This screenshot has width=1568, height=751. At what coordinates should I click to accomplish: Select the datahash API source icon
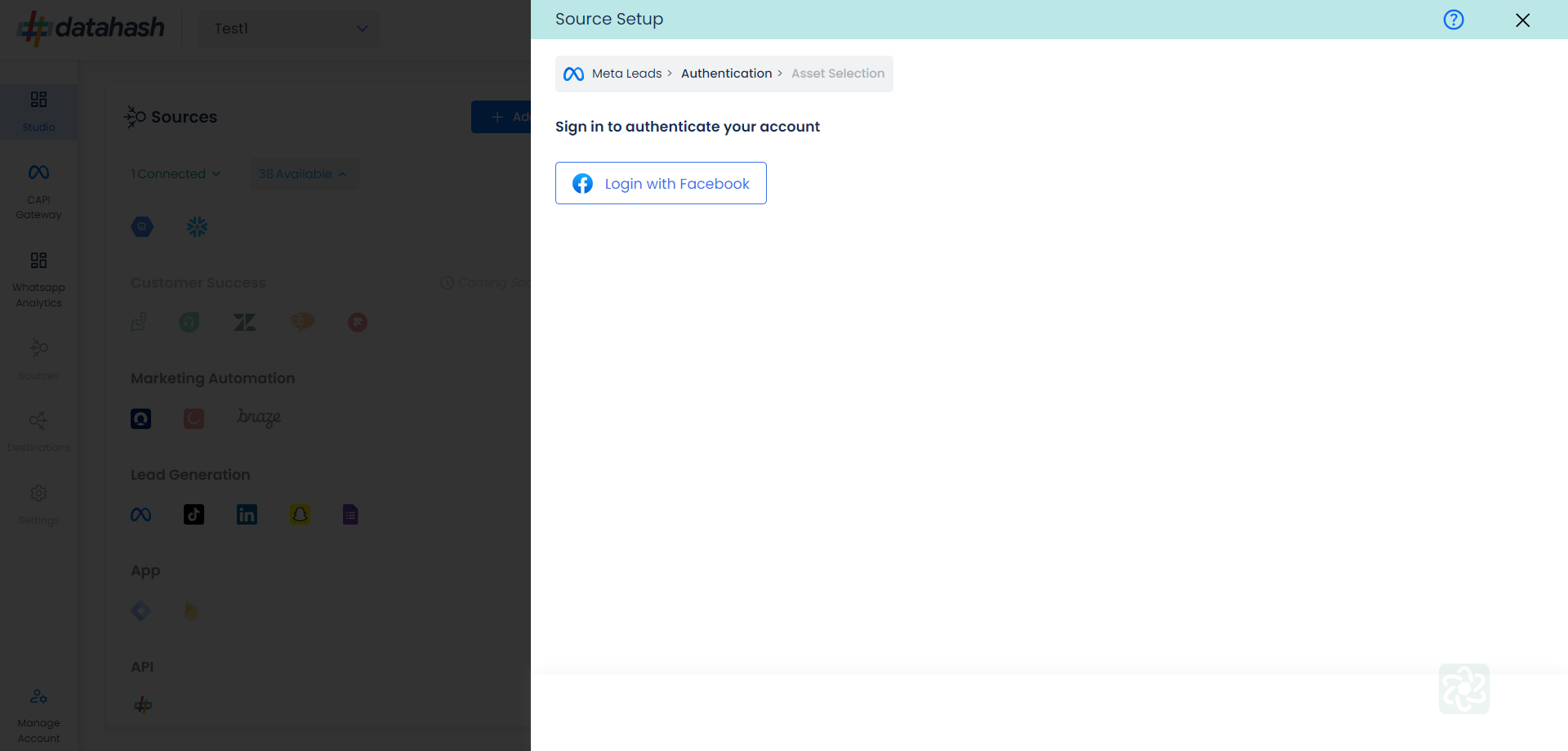[143, 704]
